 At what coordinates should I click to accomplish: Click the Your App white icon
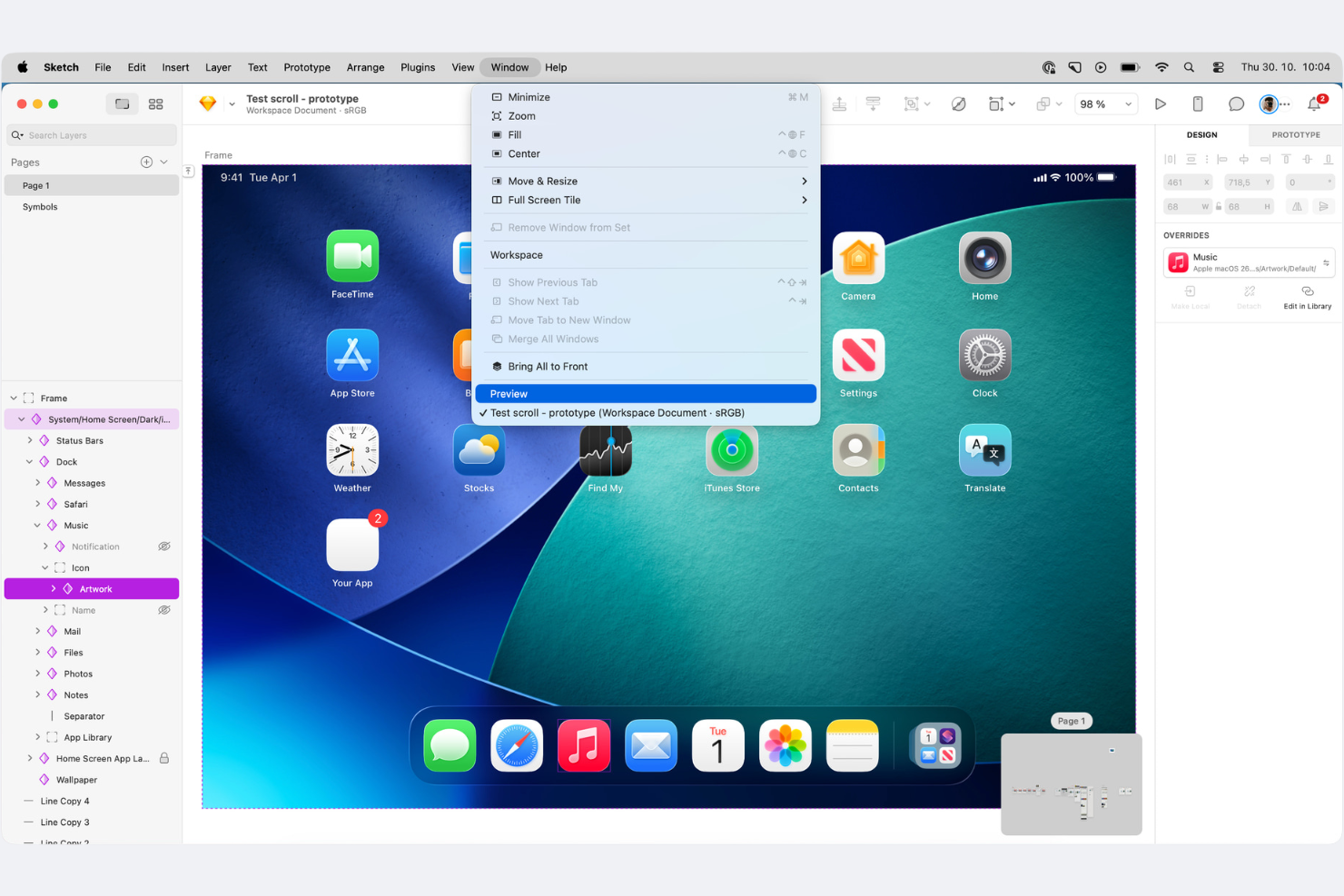(x=352, y=545)
